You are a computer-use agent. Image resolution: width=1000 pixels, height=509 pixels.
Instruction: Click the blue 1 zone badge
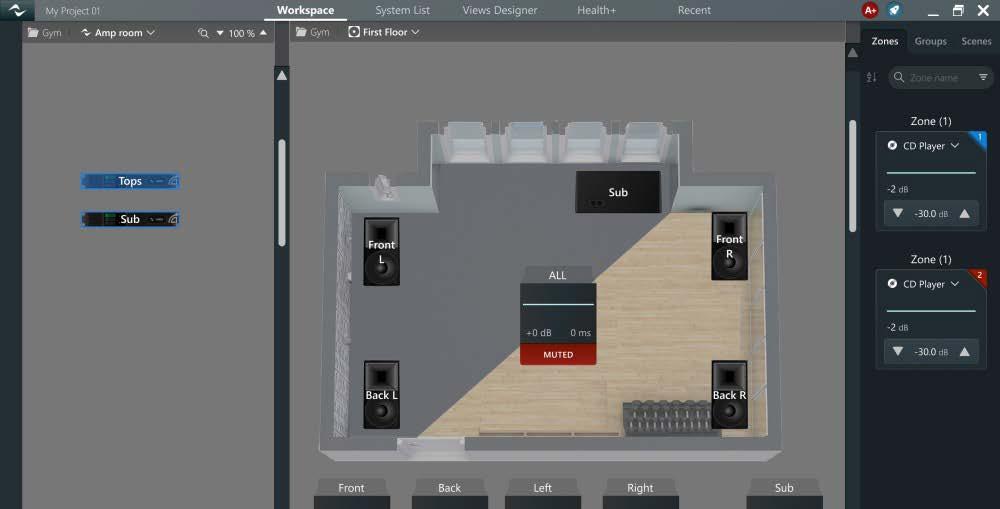(980, 138)
